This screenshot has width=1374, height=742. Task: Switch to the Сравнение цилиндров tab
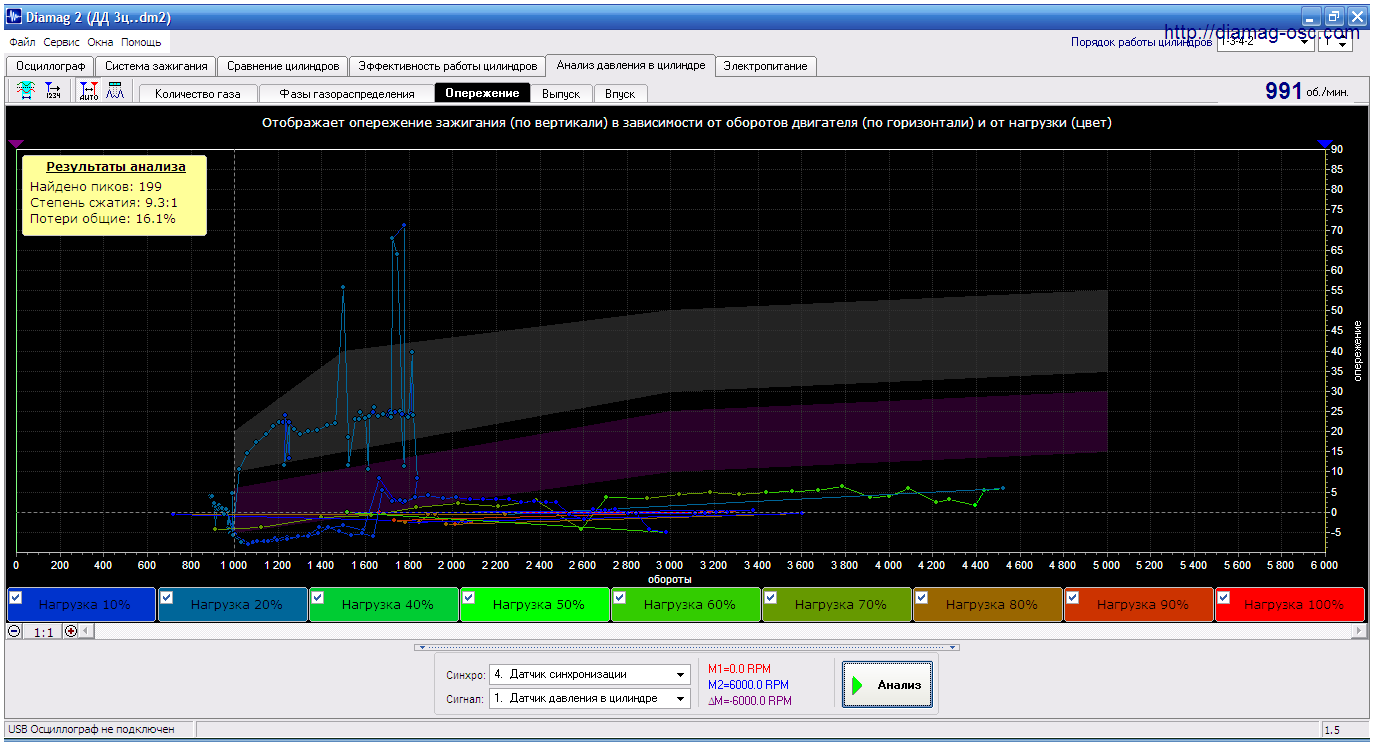[283, 66]
